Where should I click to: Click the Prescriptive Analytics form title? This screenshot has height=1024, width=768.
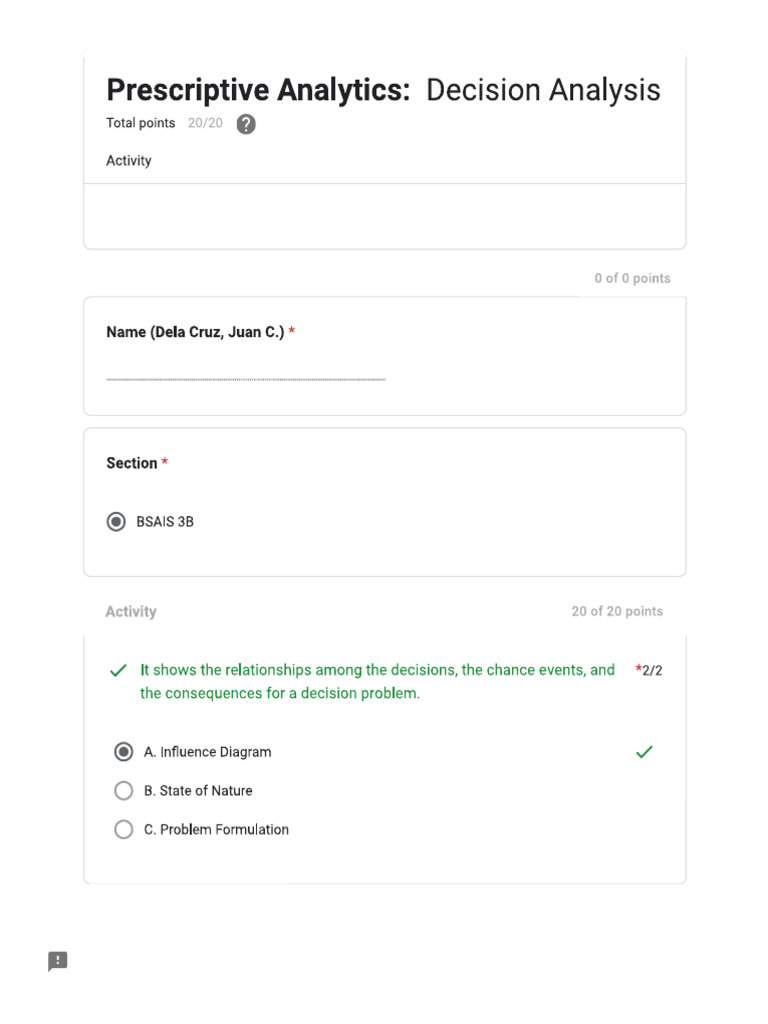pos(383,89)
